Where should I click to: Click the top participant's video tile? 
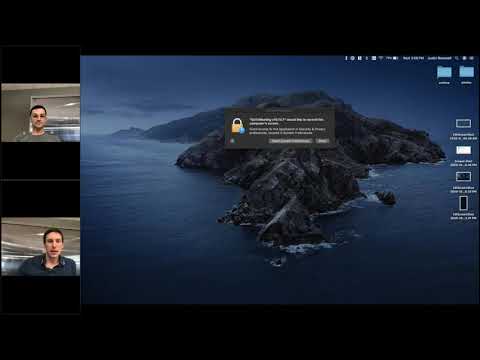tap(41, 113)
